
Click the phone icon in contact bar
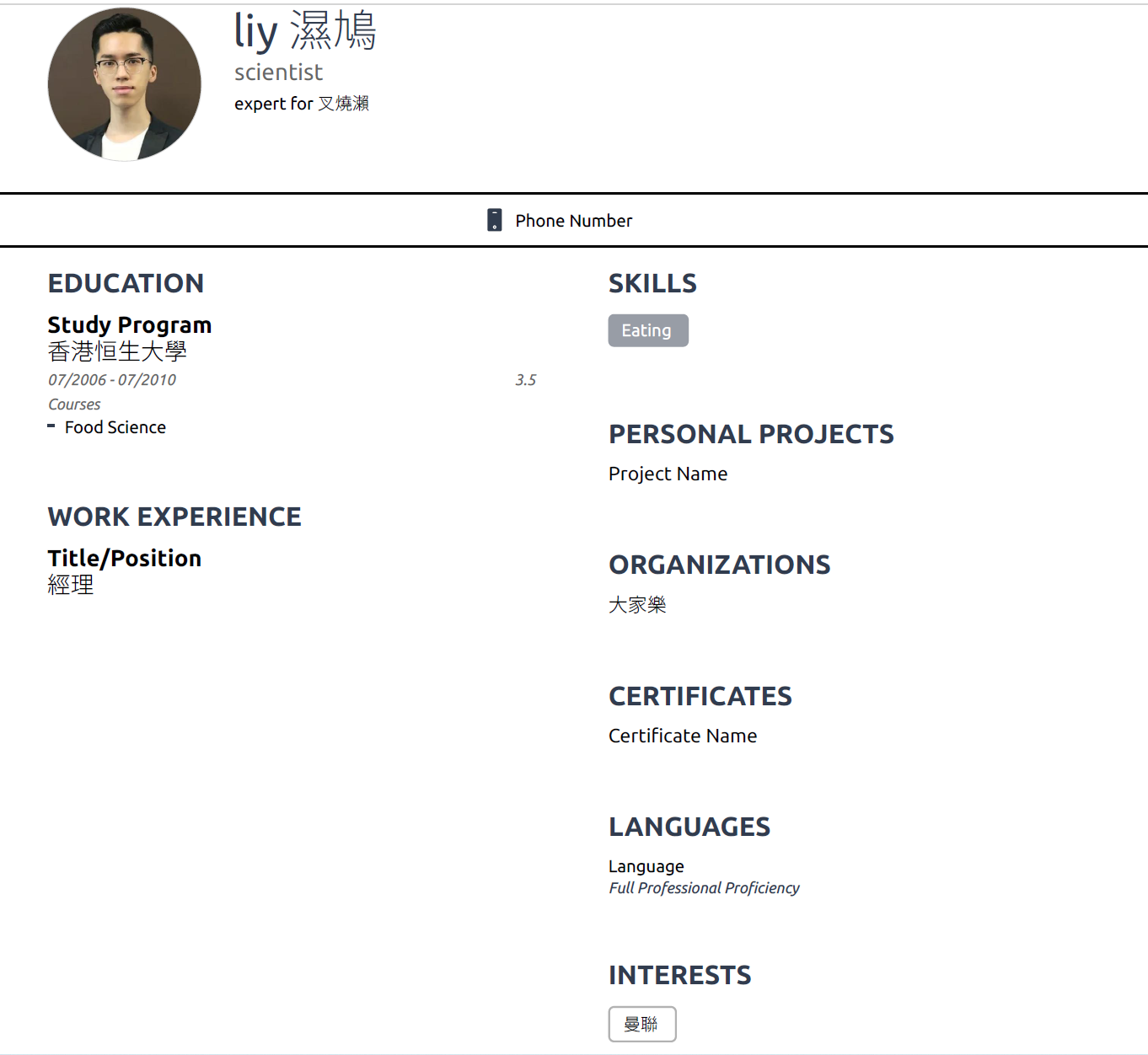(495, 220)
